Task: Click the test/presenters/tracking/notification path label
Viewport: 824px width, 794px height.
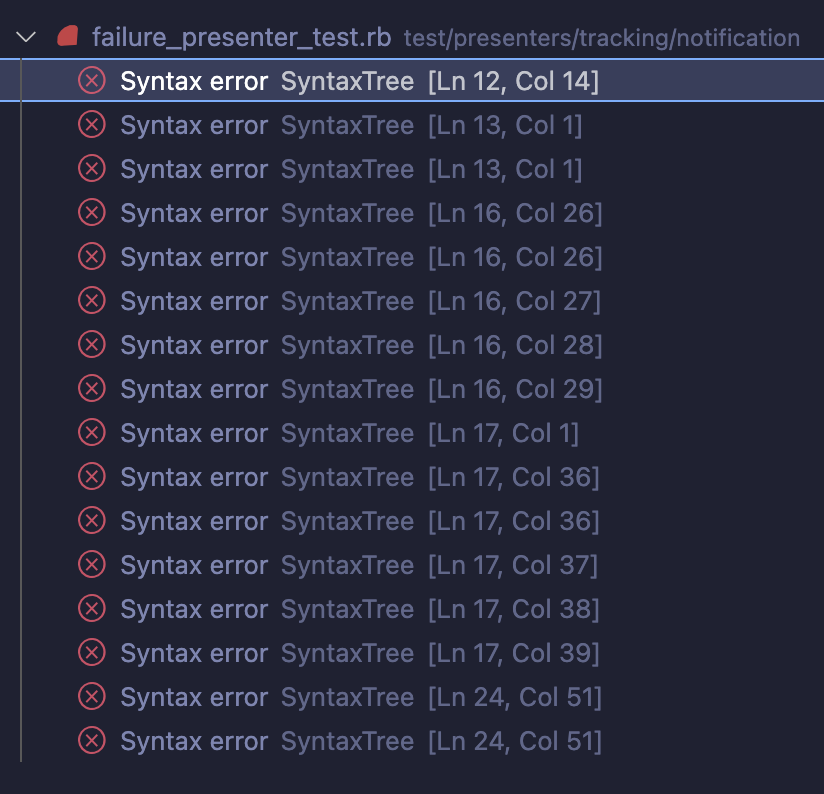Action: pos(602,38)
